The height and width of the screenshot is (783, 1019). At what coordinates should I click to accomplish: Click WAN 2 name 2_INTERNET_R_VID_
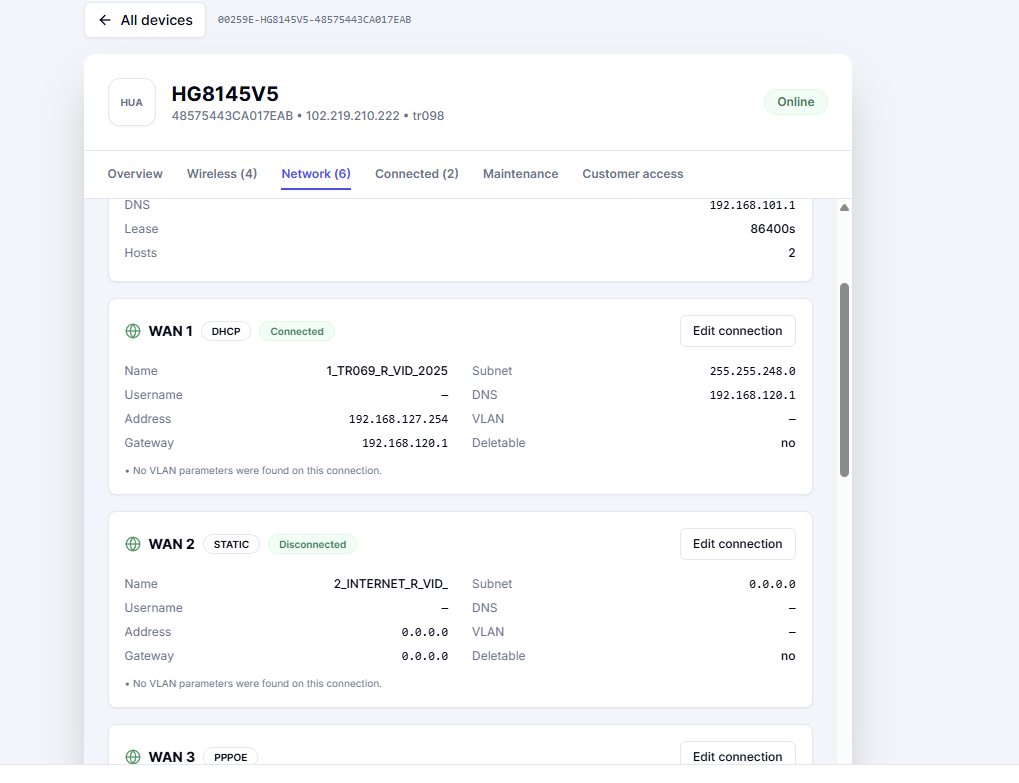pos(391,584)
